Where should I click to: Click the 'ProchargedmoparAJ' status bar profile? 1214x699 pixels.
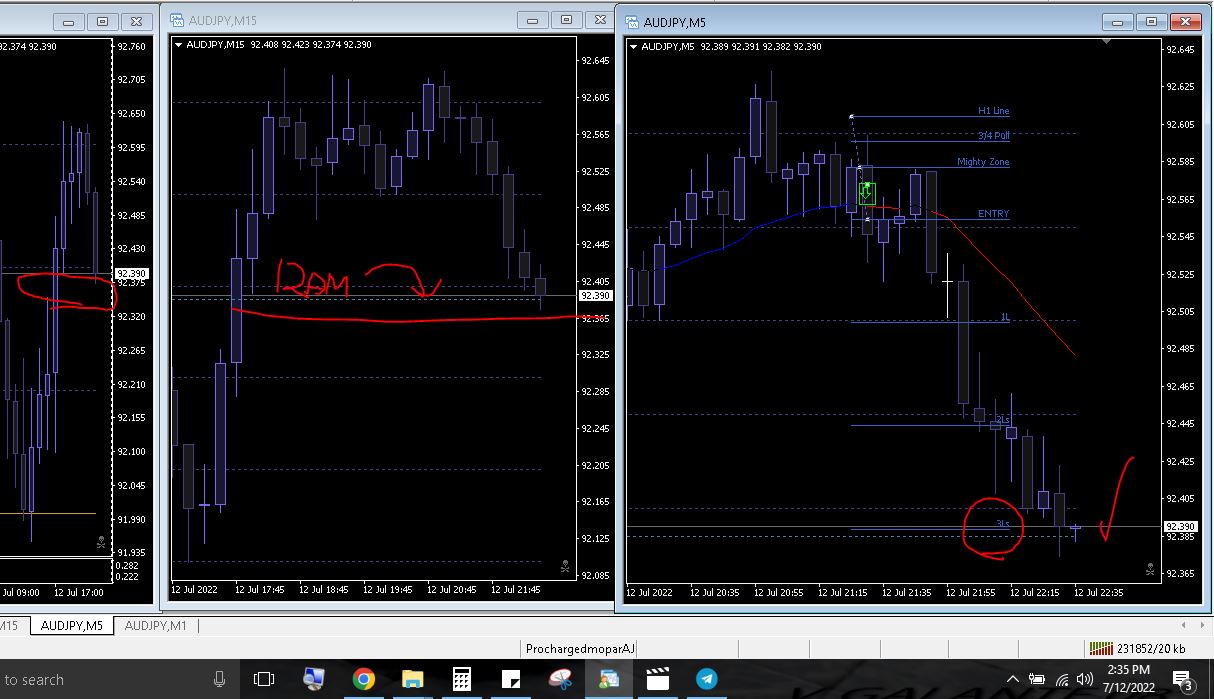(x=580, y=648)
